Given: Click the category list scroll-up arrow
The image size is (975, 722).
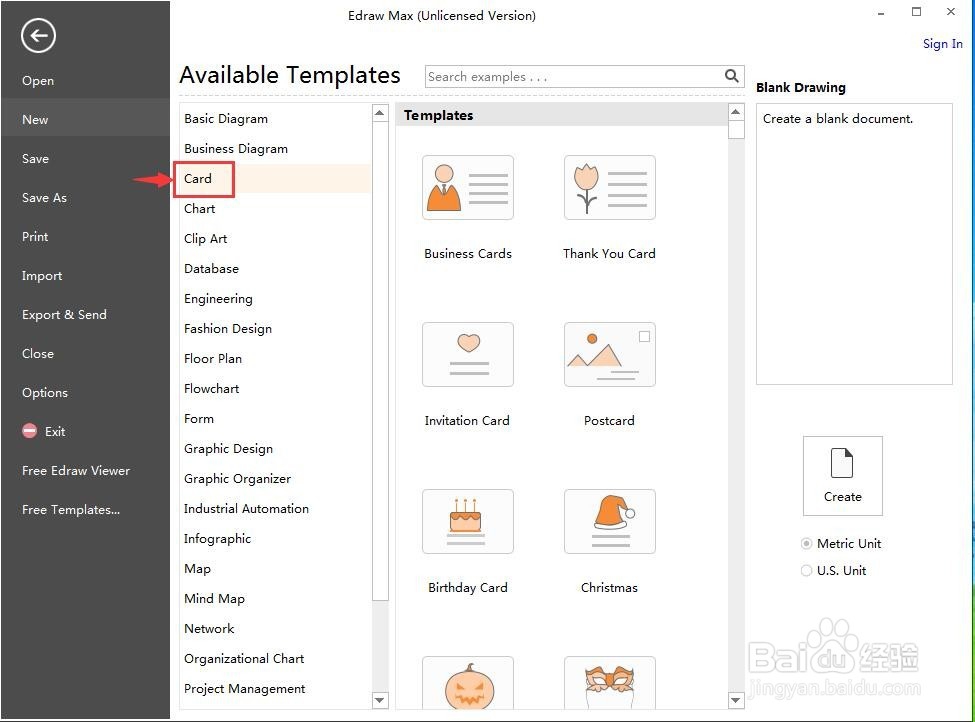Looking at the screenshot, I should tap(379, 113).
